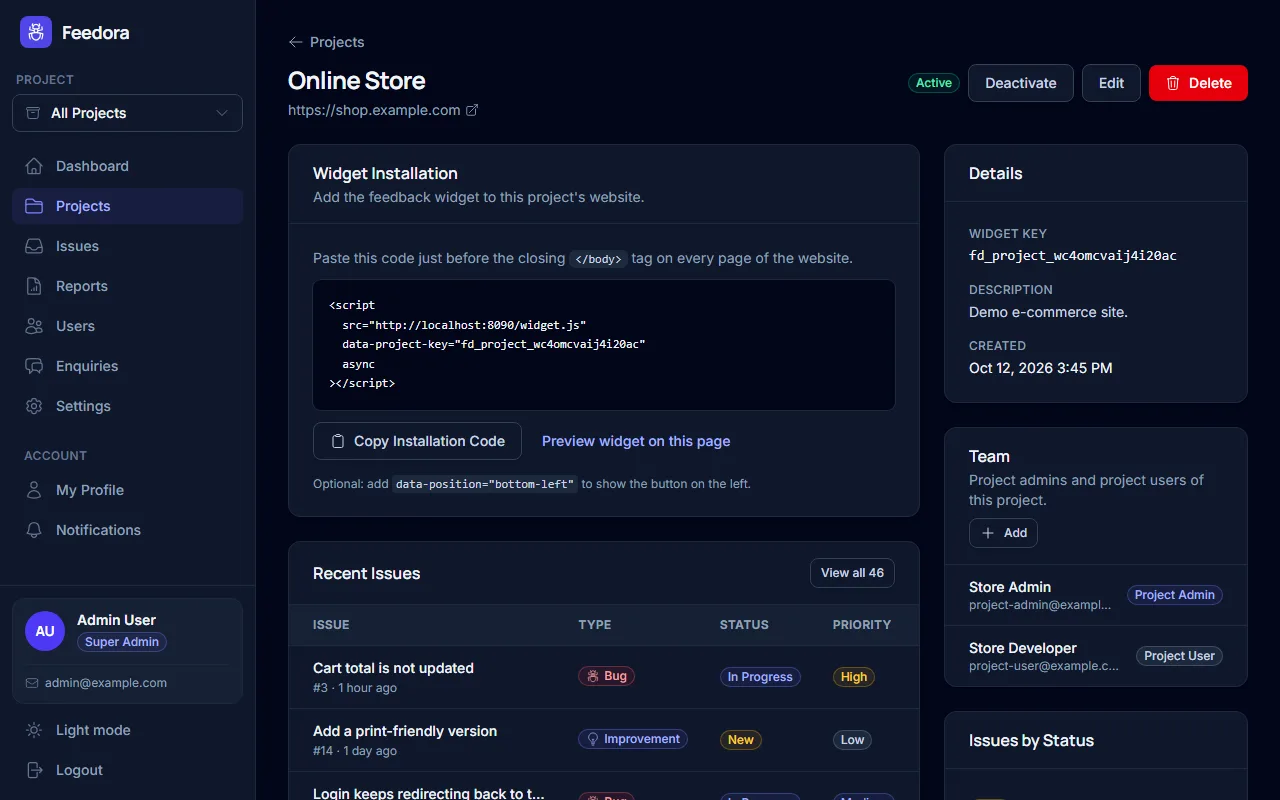Image resolution: width=1280 pixels, height=800 pixels.
Task: Click the In Progress status badge for Cart total issue
Action: (x=760, y=677)
